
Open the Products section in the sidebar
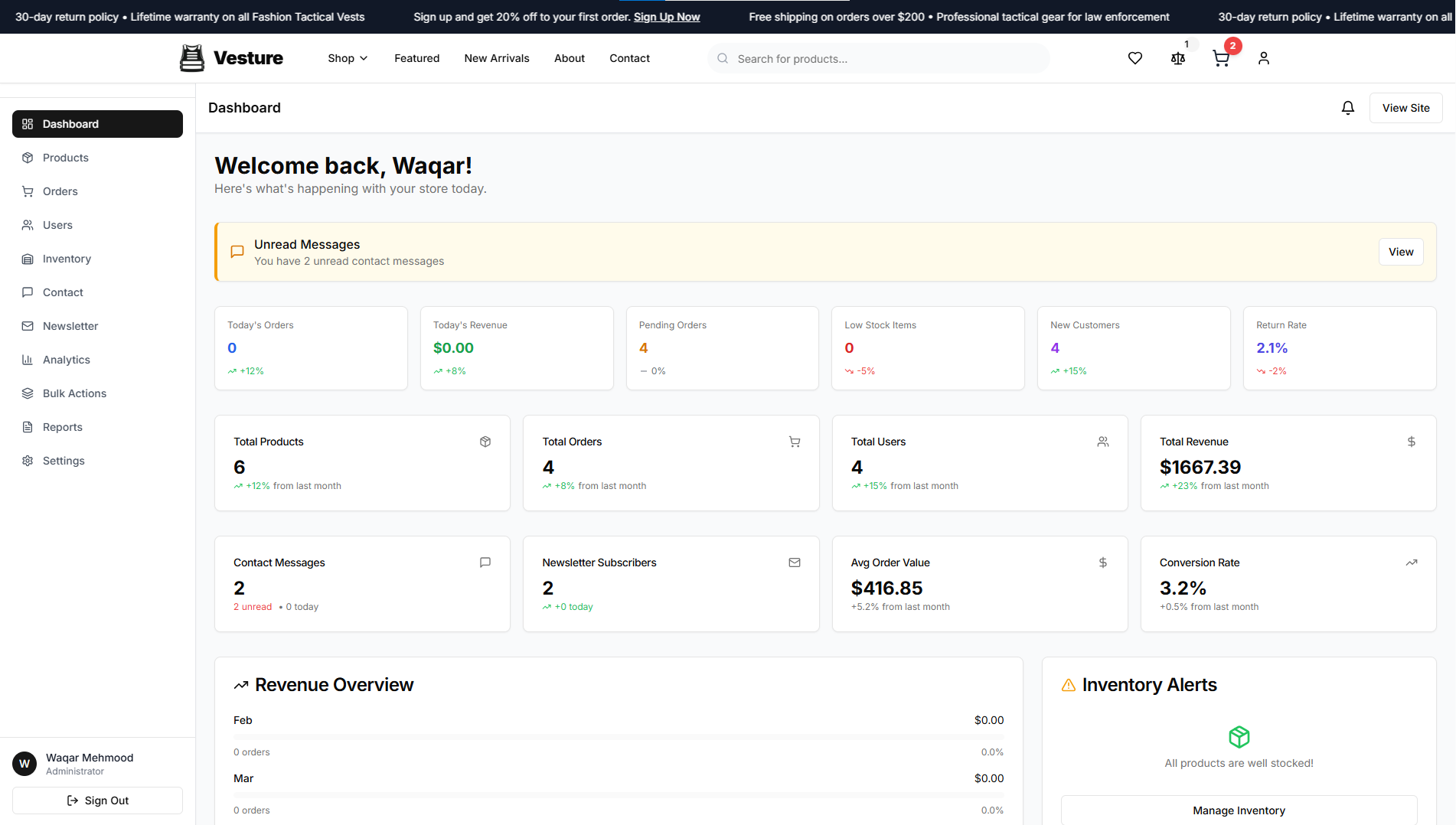[x=65, y=158]
